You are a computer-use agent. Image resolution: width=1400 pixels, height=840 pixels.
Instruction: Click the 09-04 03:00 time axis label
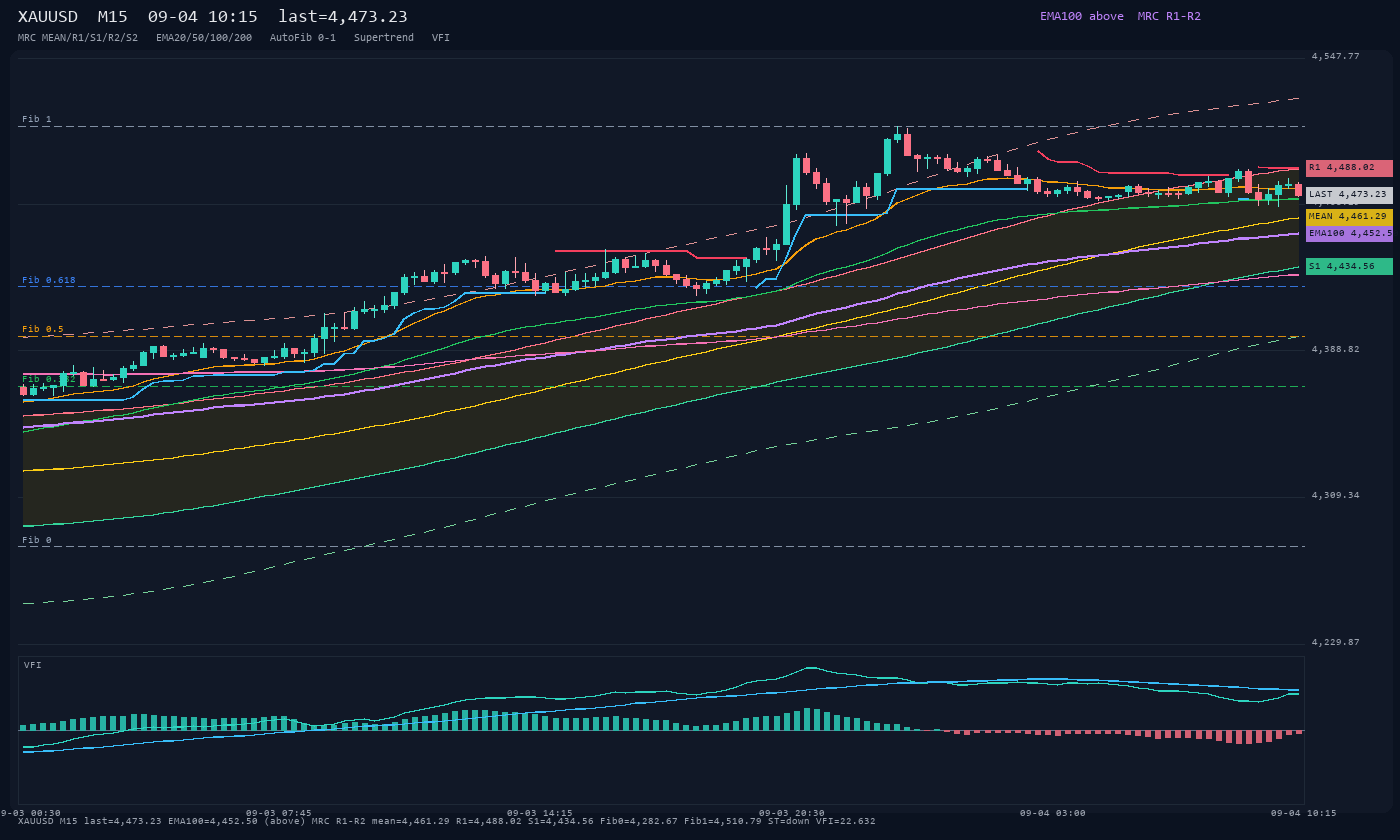click(x=1053, y=813)
